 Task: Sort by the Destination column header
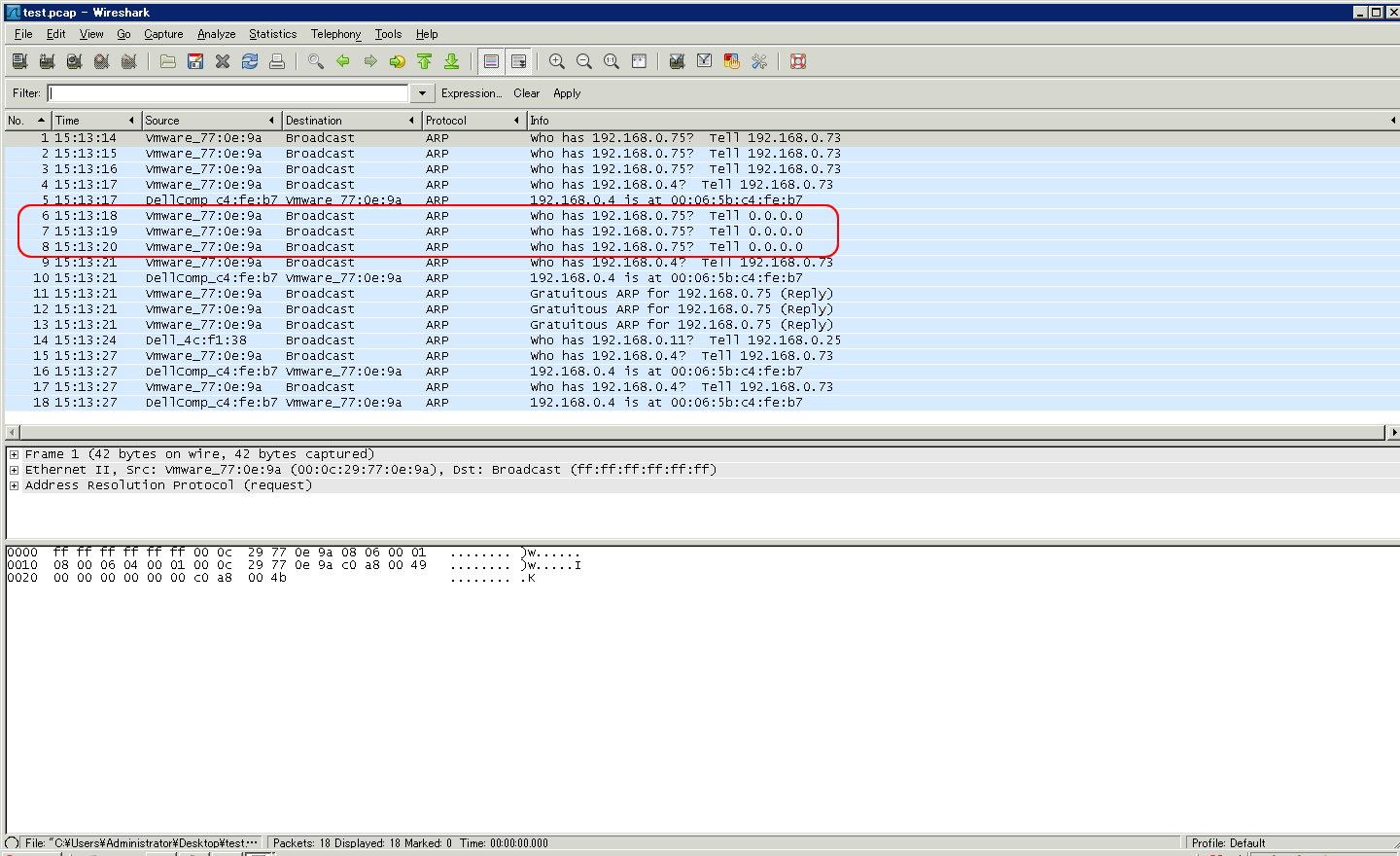pyautogui.click(x=351, y=121)
